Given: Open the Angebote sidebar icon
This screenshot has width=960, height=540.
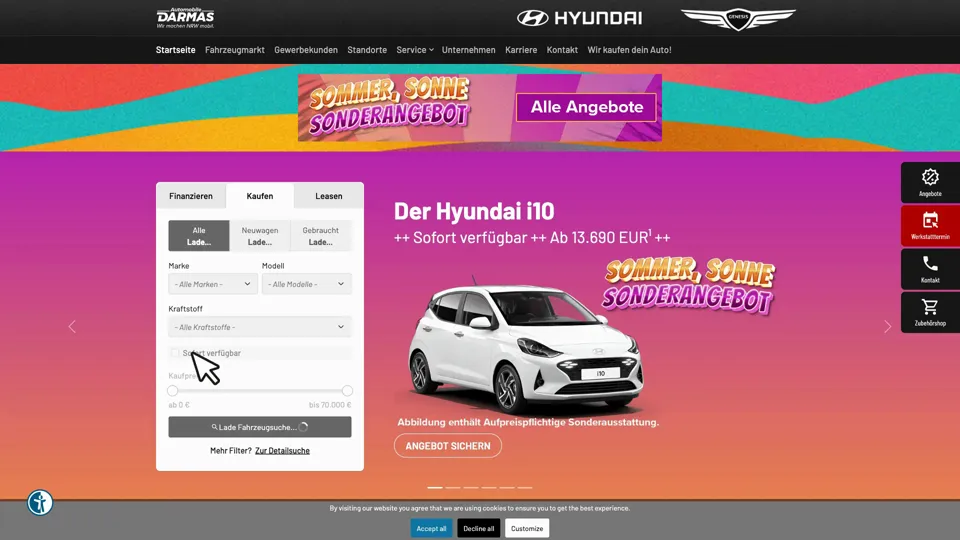Looking at the screenshot, I should 930,182.
